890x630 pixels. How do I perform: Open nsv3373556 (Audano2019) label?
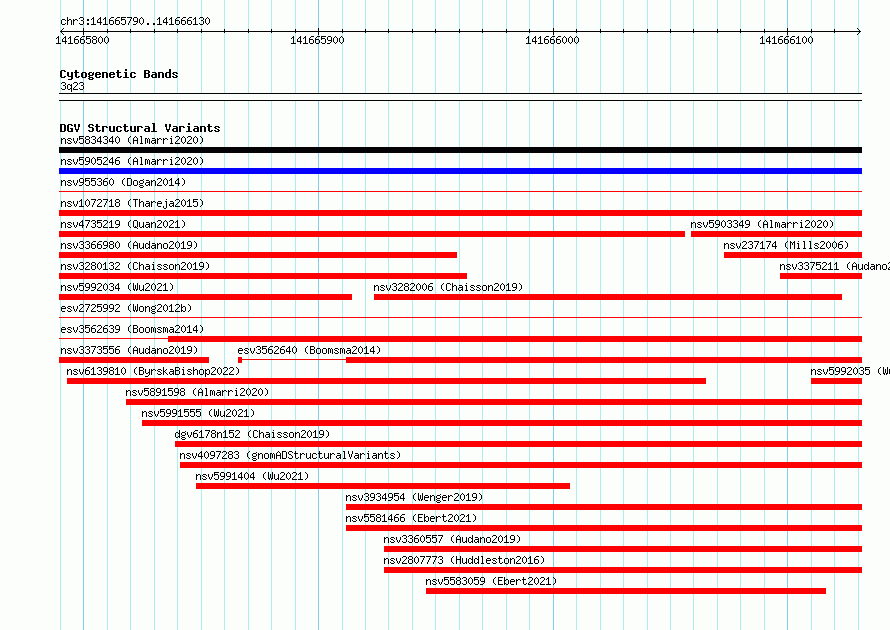129,350
